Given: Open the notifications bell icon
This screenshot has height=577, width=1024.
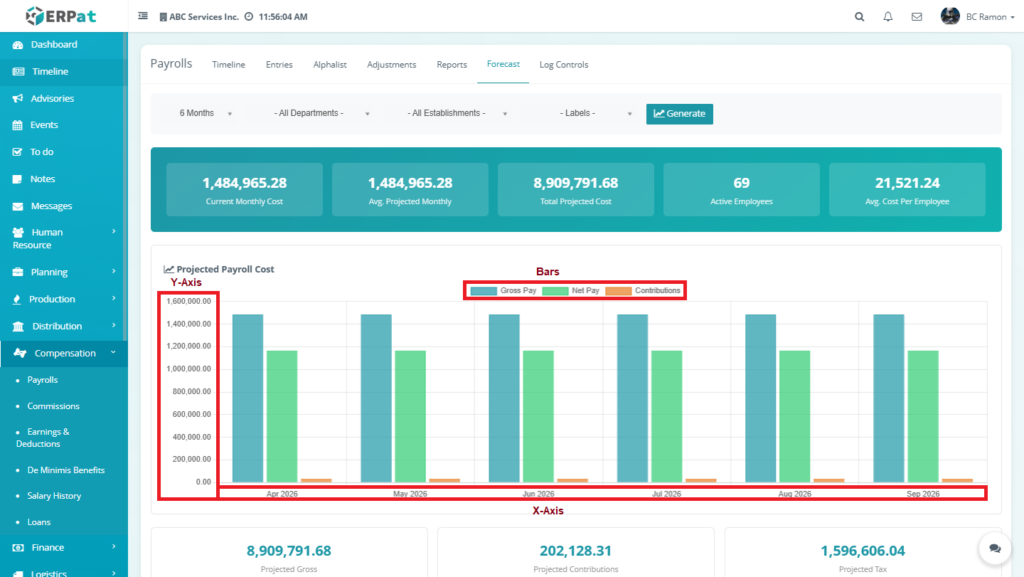Looking at the screenshot, I should [x=888, y=17].
